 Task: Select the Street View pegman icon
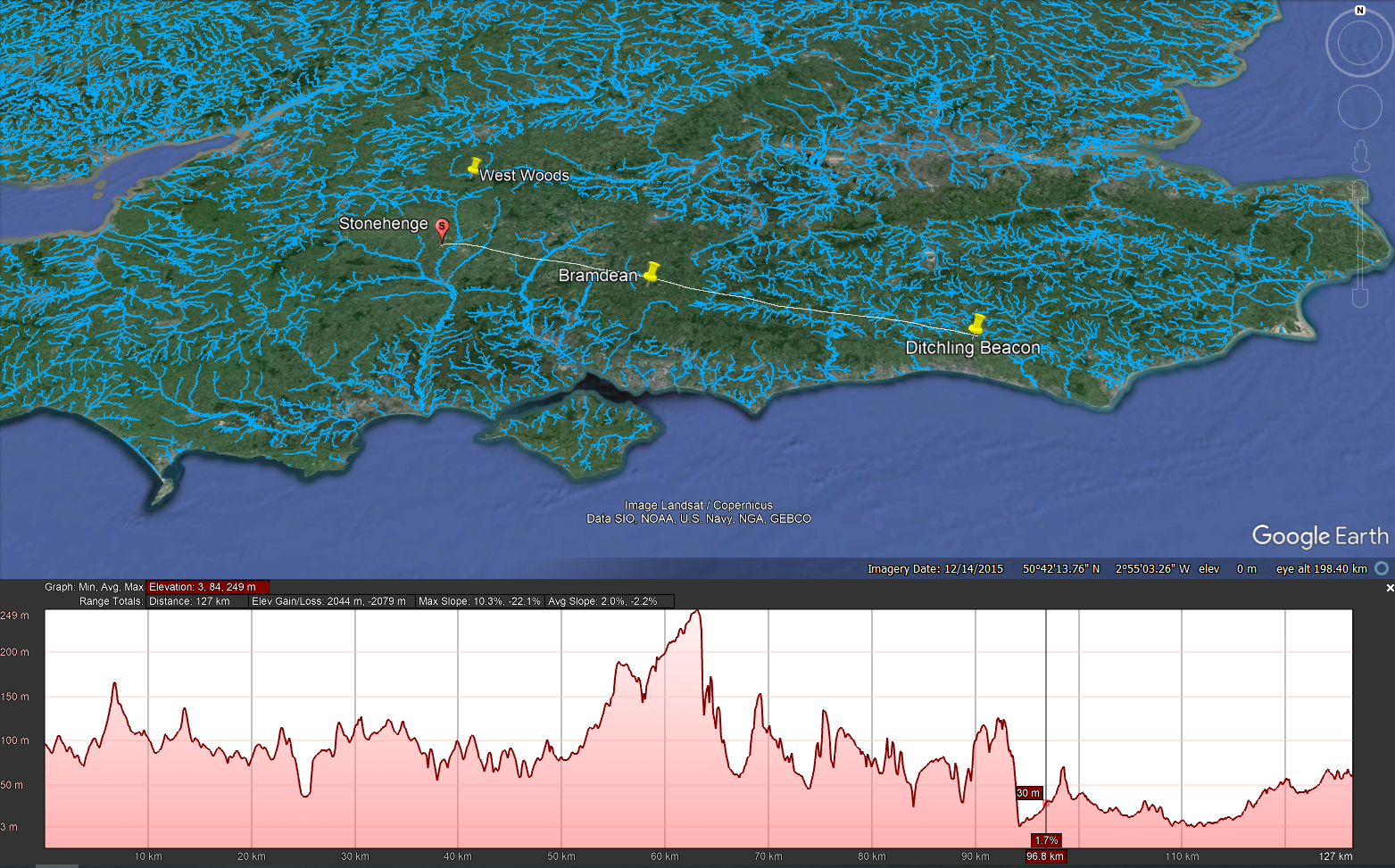(1360, 156)
